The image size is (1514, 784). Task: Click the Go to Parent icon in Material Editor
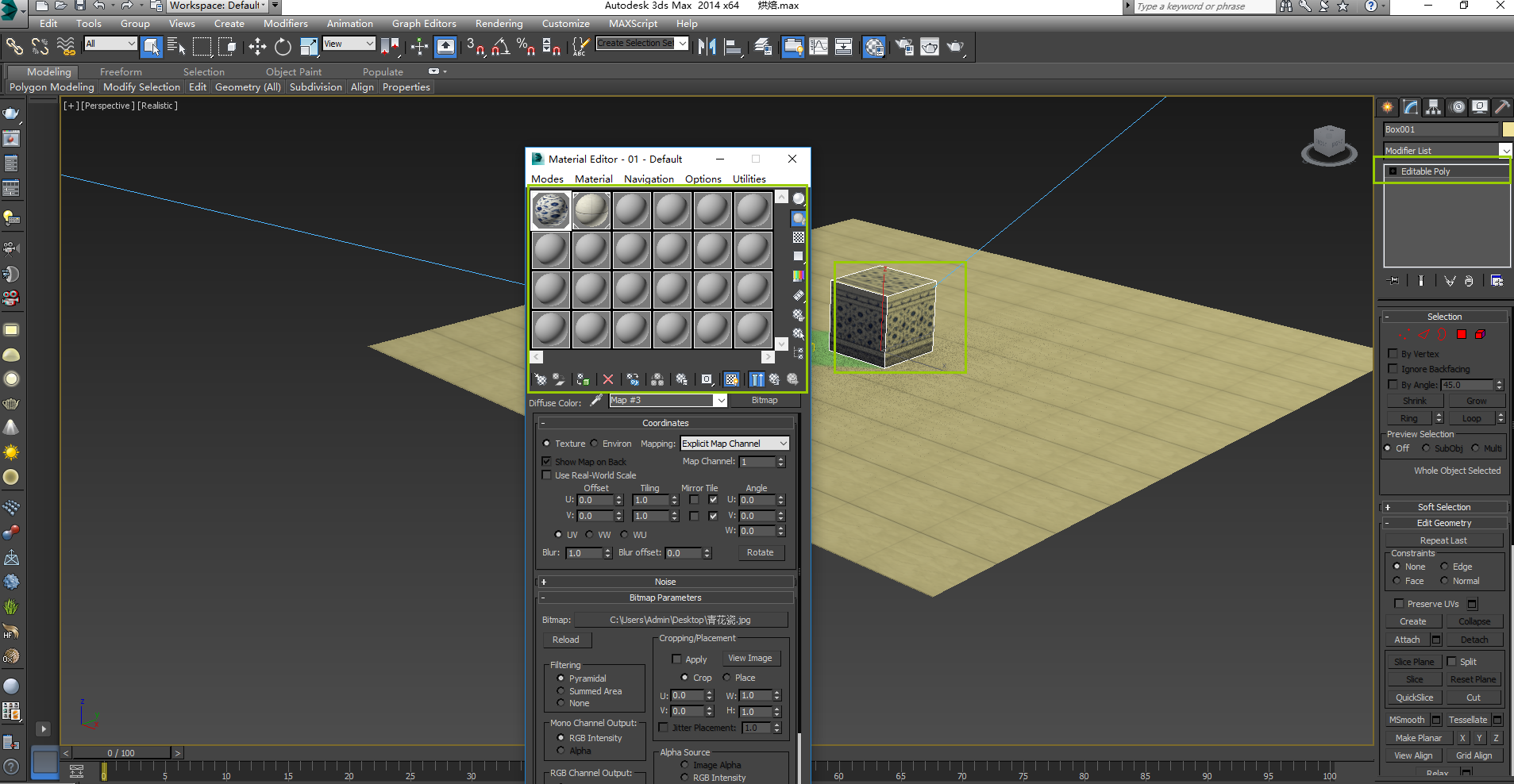point(774,379)
